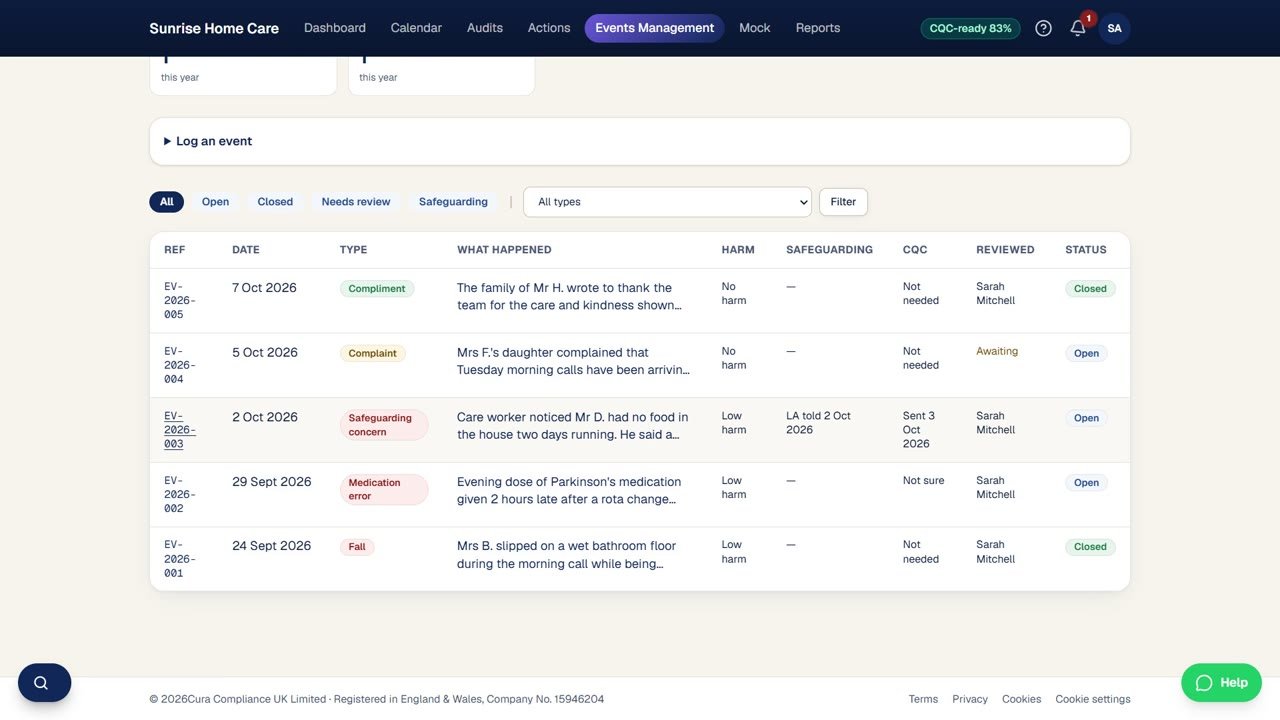Open the help question mark icon
Image resolution: width=1280 pixels, height=720 pixels.
click(x=1043, y=28)
